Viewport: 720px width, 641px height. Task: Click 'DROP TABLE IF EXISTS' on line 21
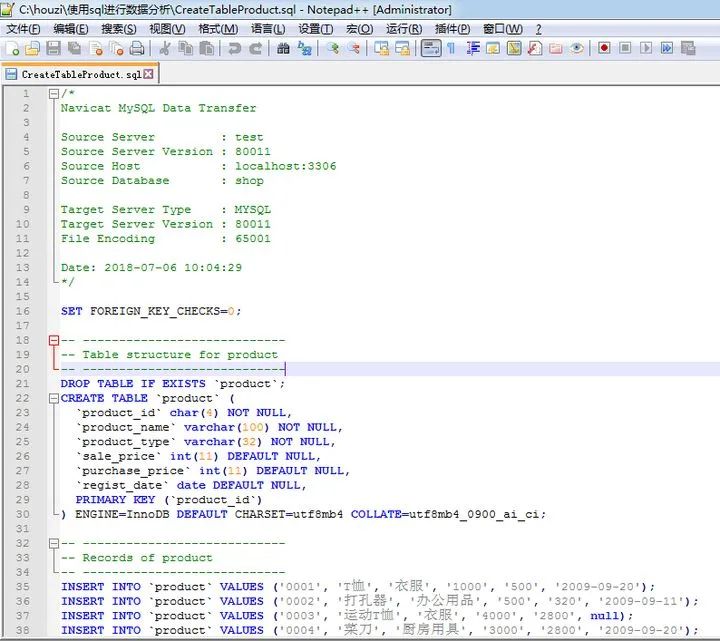tap(133, 384)
